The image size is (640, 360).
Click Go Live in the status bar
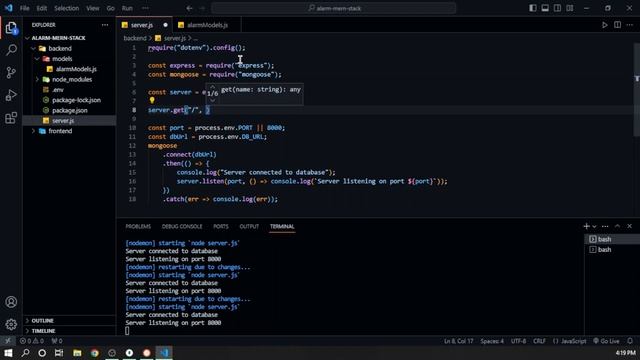click(x=607, y=341)
